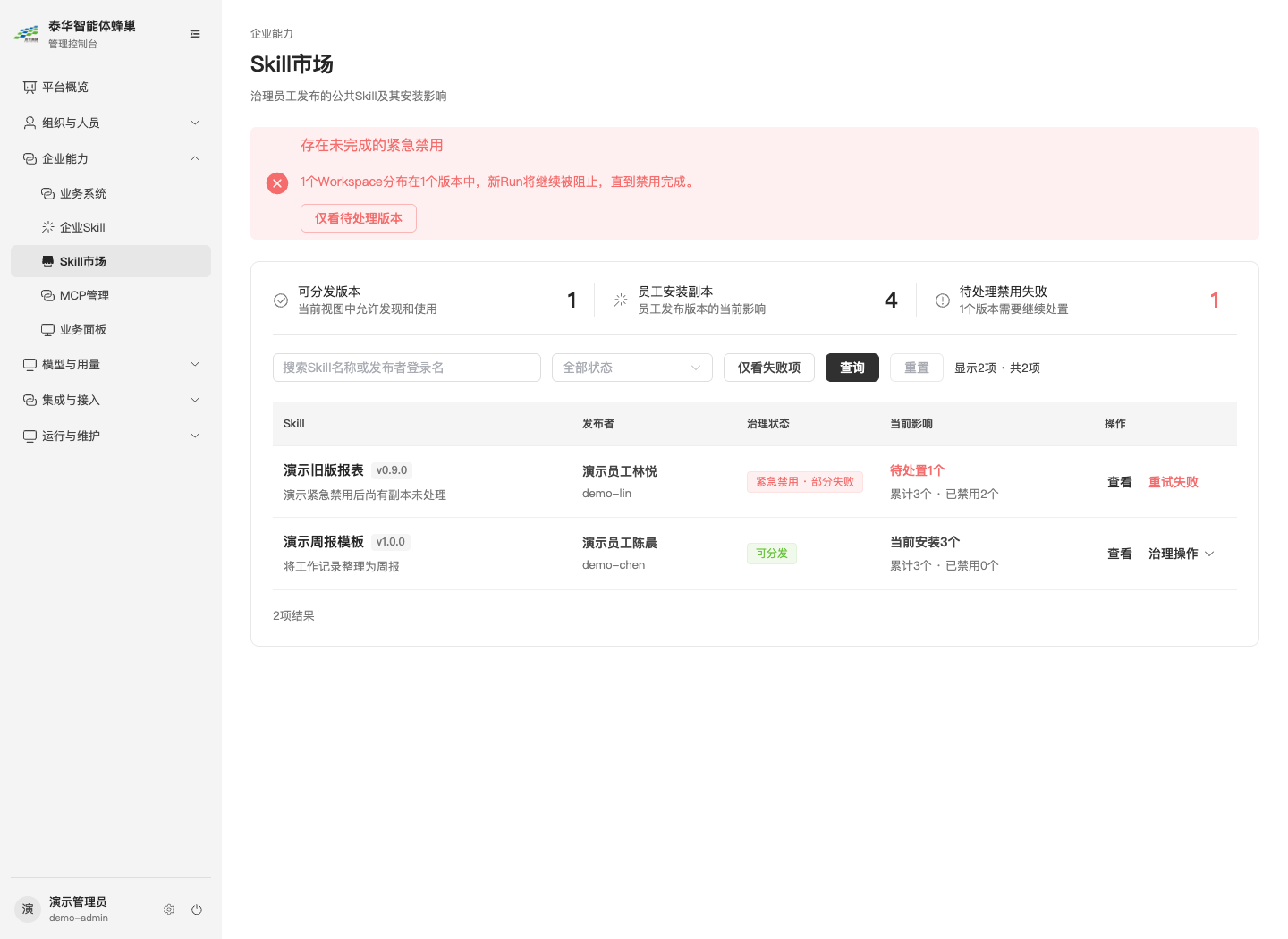Click 查看 for 演示周报模板
This screenshot has width=1288, height=939.
pos(1120,554)
